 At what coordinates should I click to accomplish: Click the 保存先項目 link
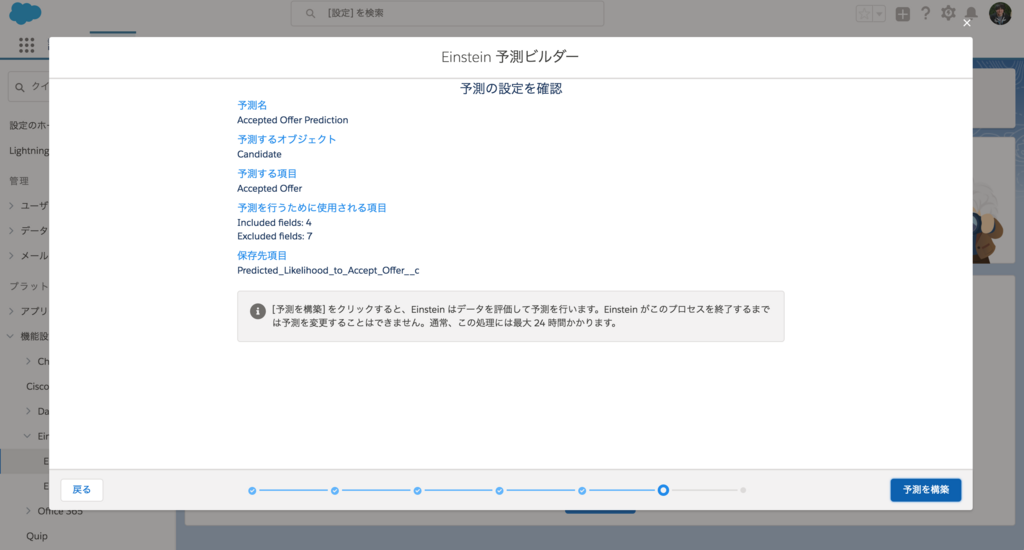[262, 255]
